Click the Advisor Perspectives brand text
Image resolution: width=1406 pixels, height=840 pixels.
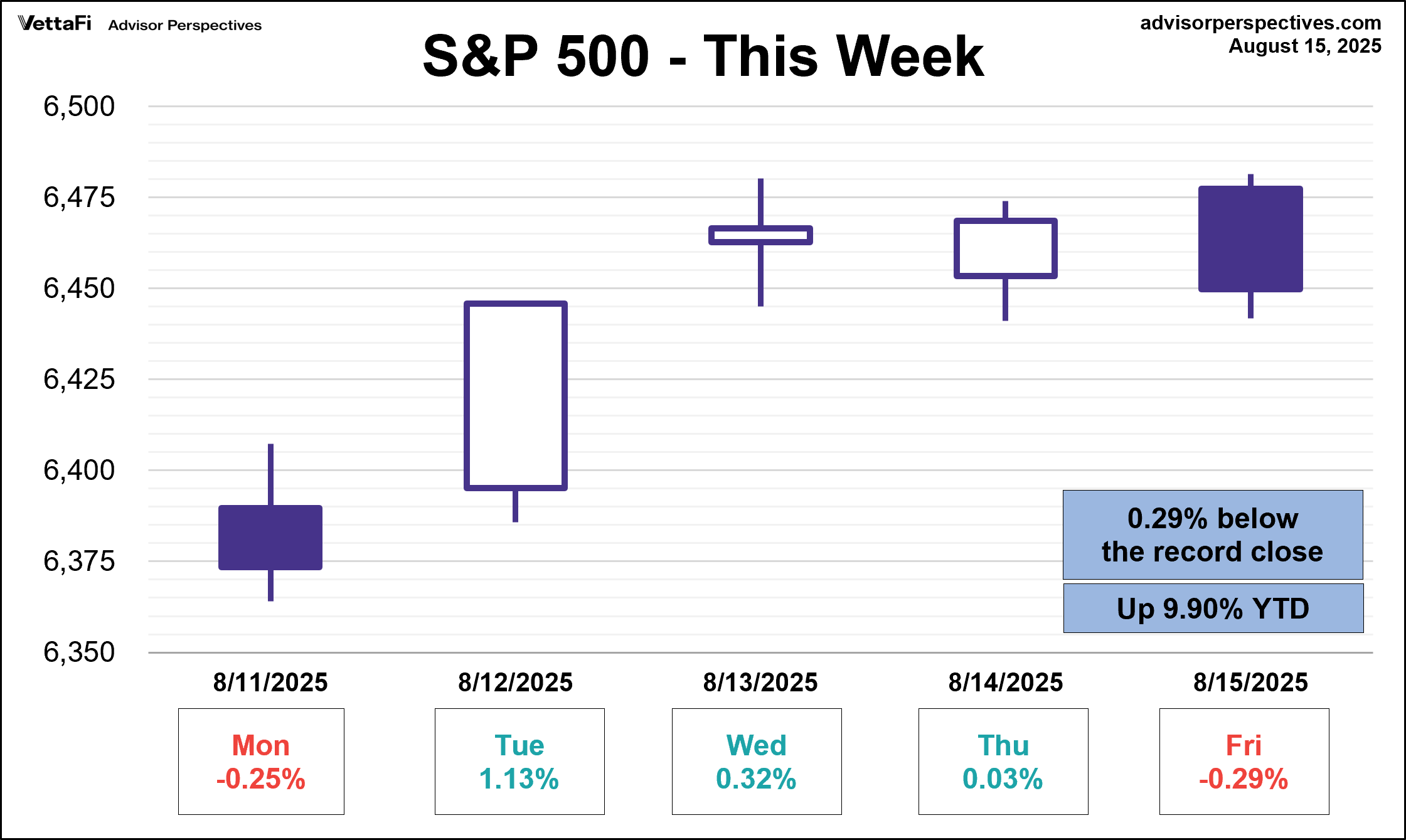click(184, 25)
